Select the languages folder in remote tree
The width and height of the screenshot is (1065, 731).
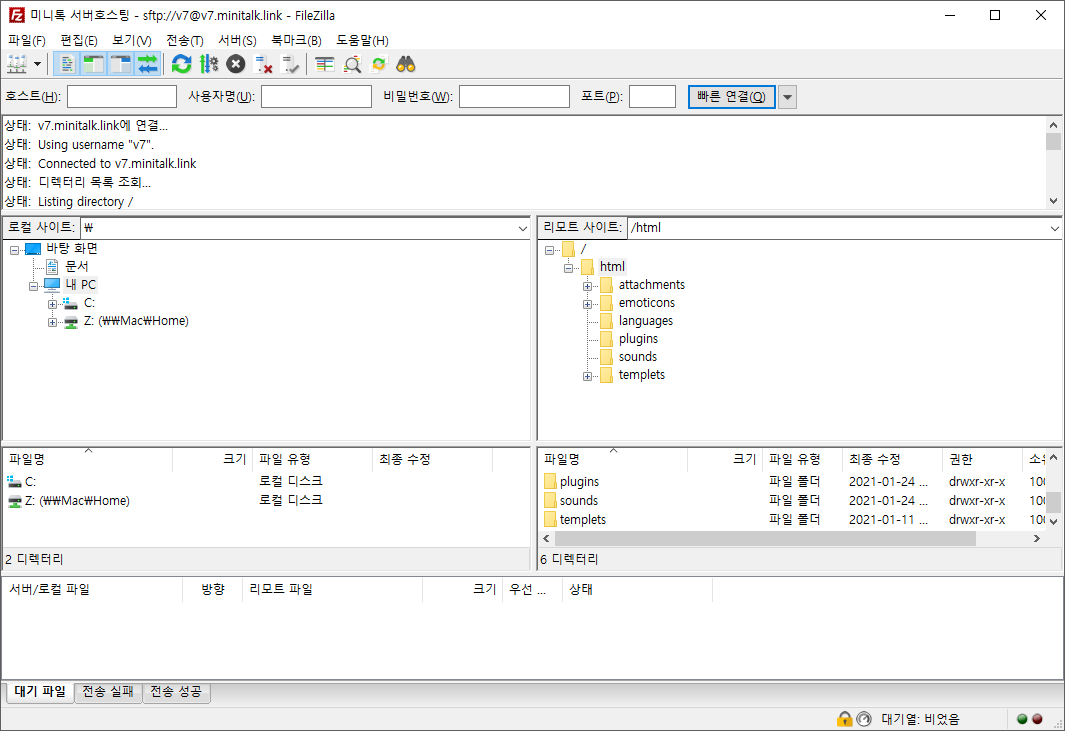pyautogui.click(x=646, y=321)
